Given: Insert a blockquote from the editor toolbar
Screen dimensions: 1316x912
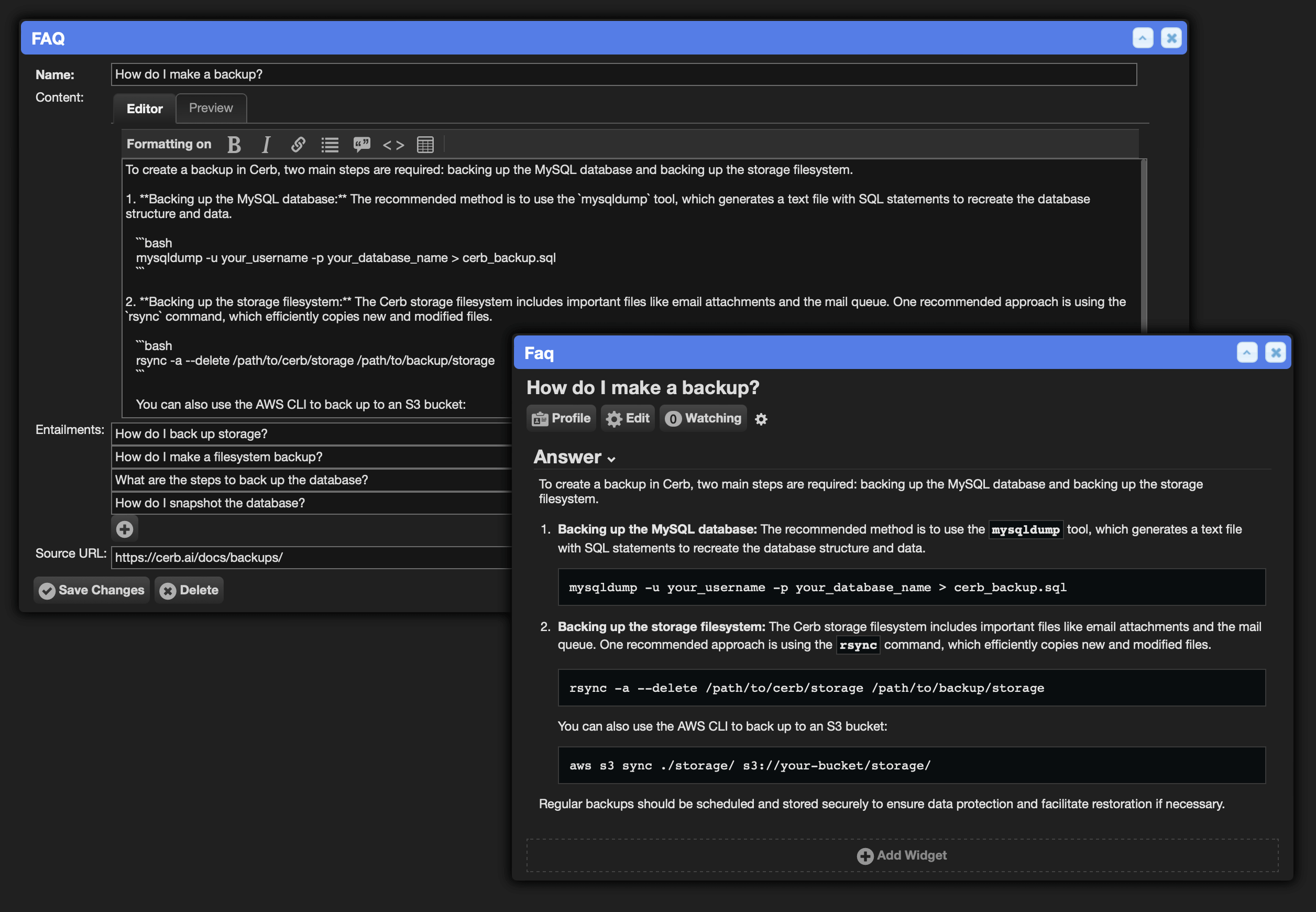Looking at the screenshot, I should [x=361, y=145].
